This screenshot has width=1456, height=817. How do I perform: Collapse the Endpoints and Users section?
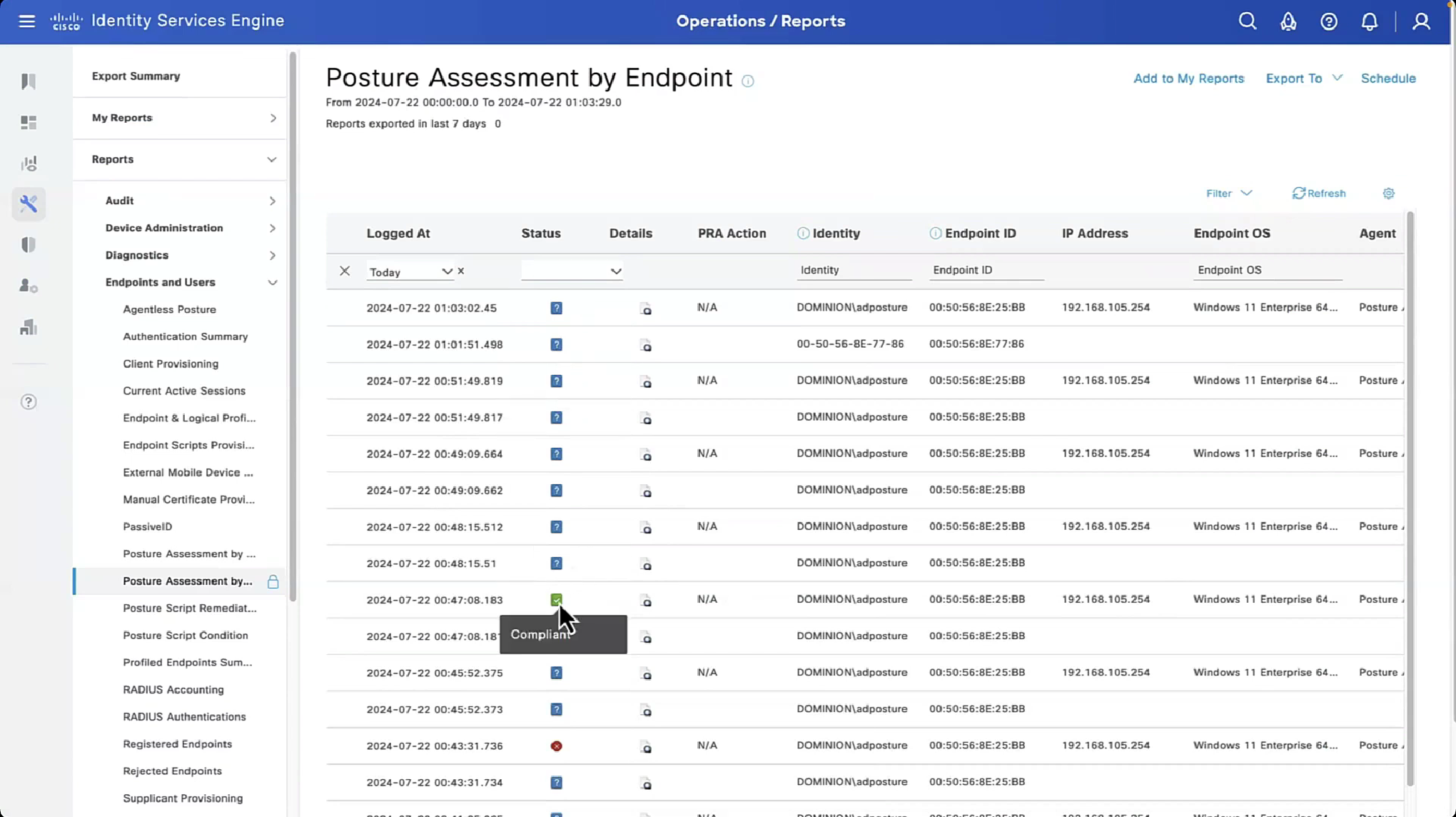pyautogui.click(x=272, y=283)
